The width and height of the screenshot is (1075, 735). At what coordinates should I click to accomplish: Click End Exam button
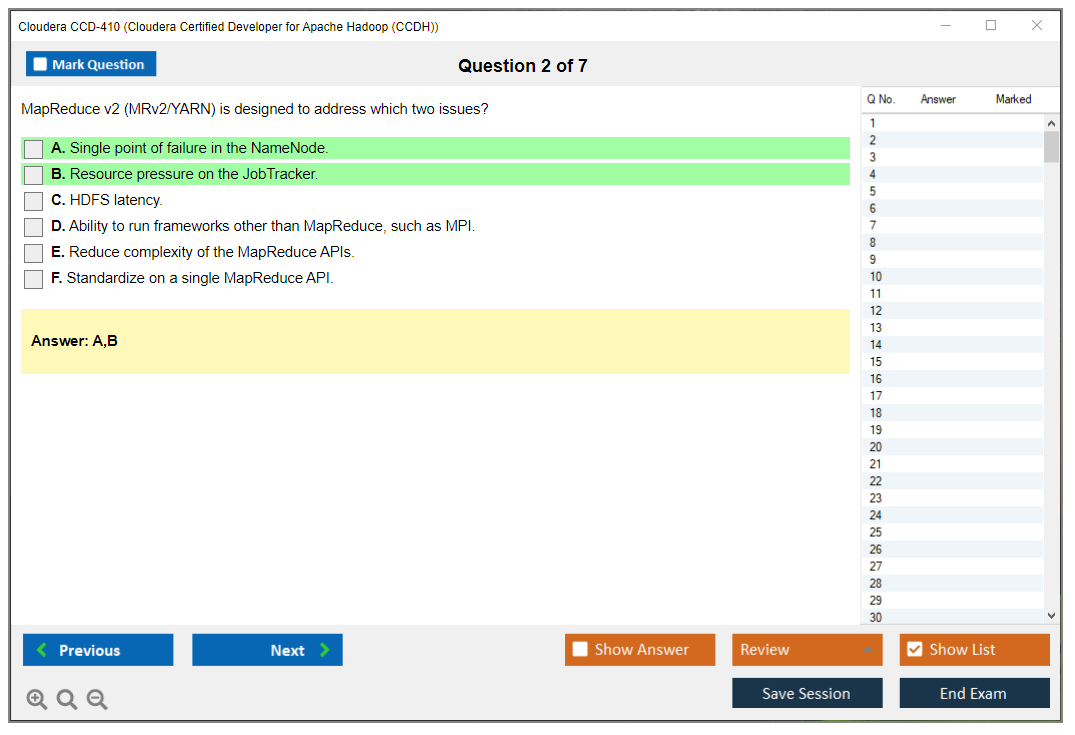(x=973, y=693)
